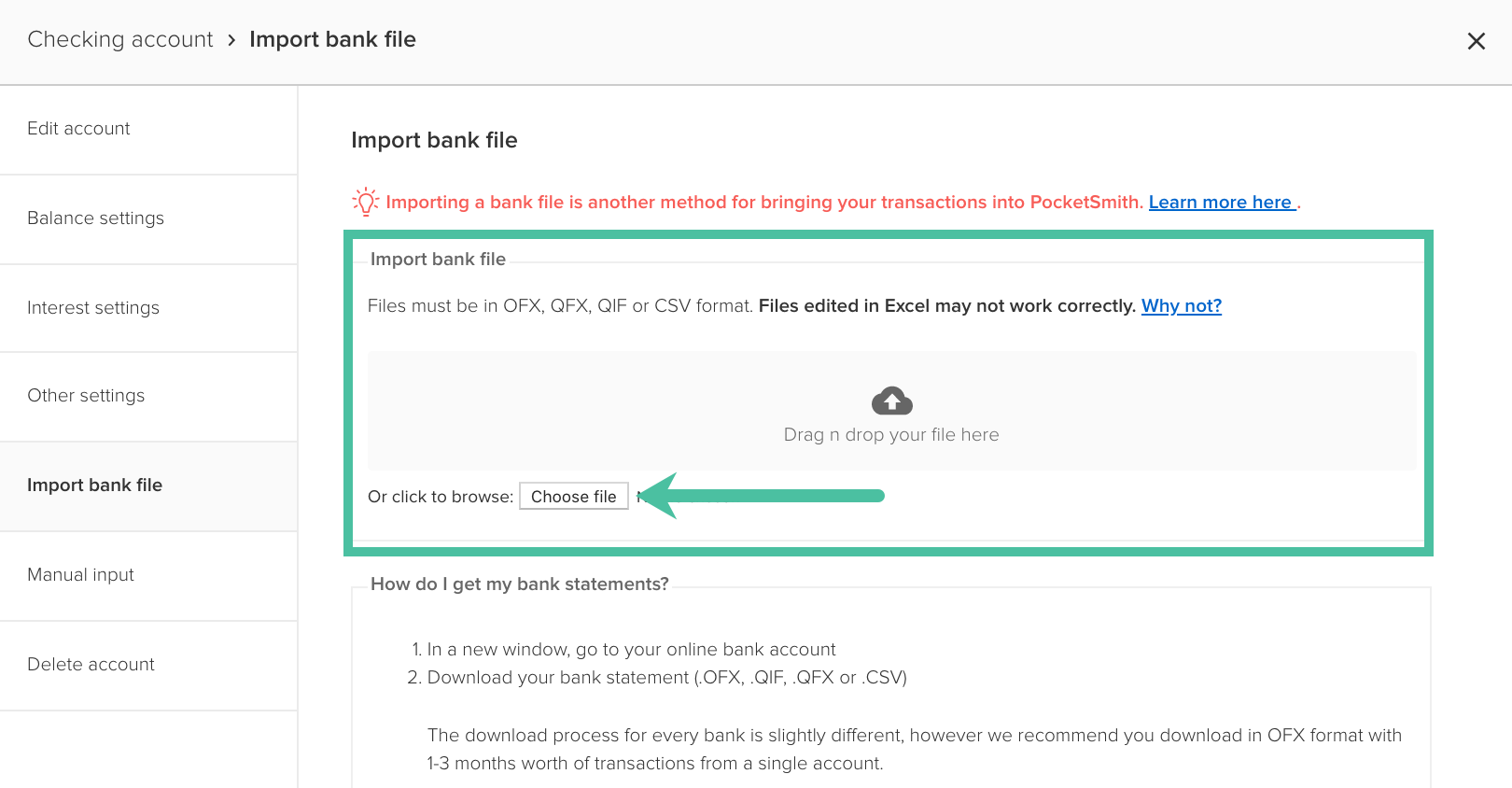Select Other settings in sidebar
1512x788 pixels.
click(148, 396)
